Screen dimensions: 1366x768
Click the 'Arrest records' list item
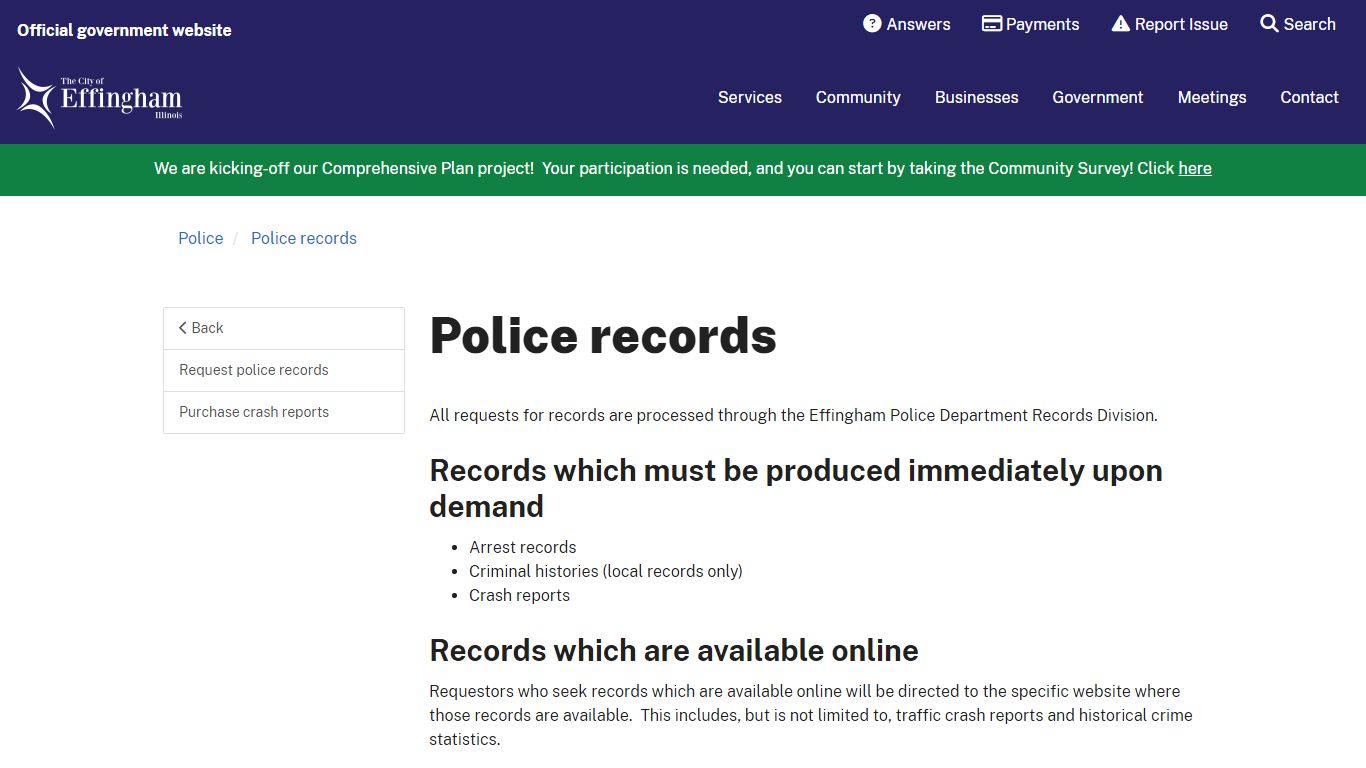[523, 547]
